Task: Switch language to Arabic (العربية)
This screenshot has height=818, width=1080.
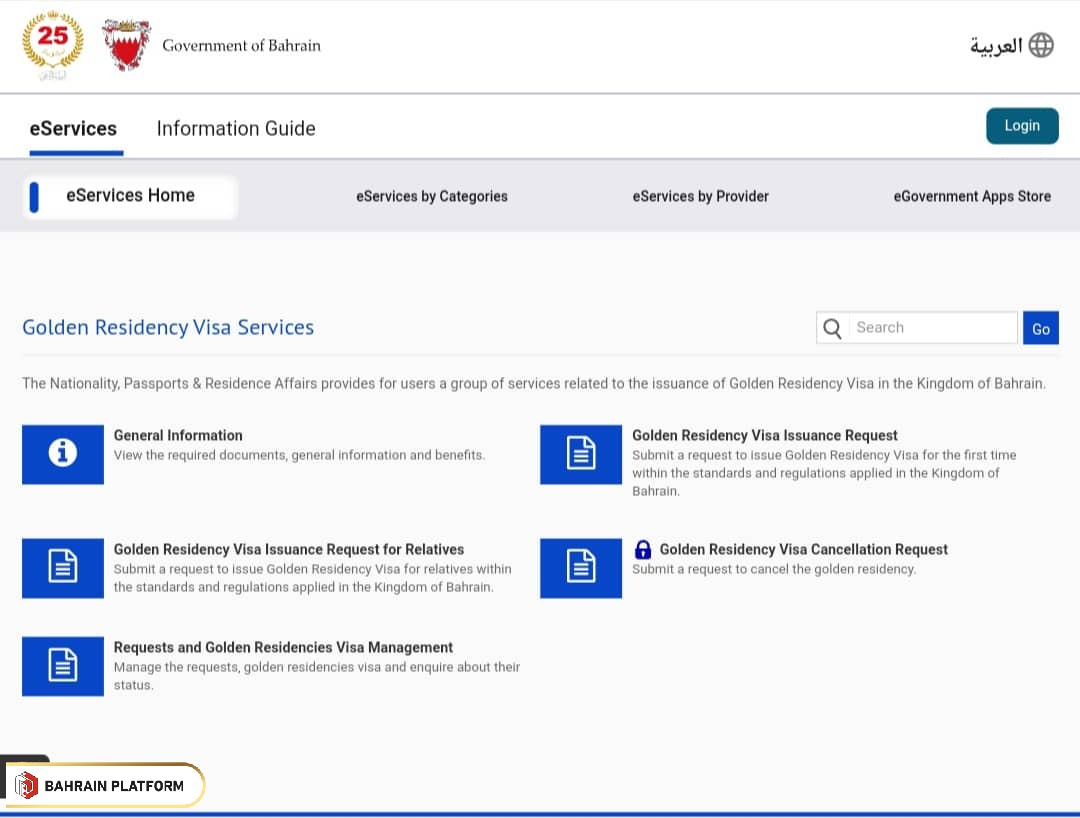Action: point(996,46)
